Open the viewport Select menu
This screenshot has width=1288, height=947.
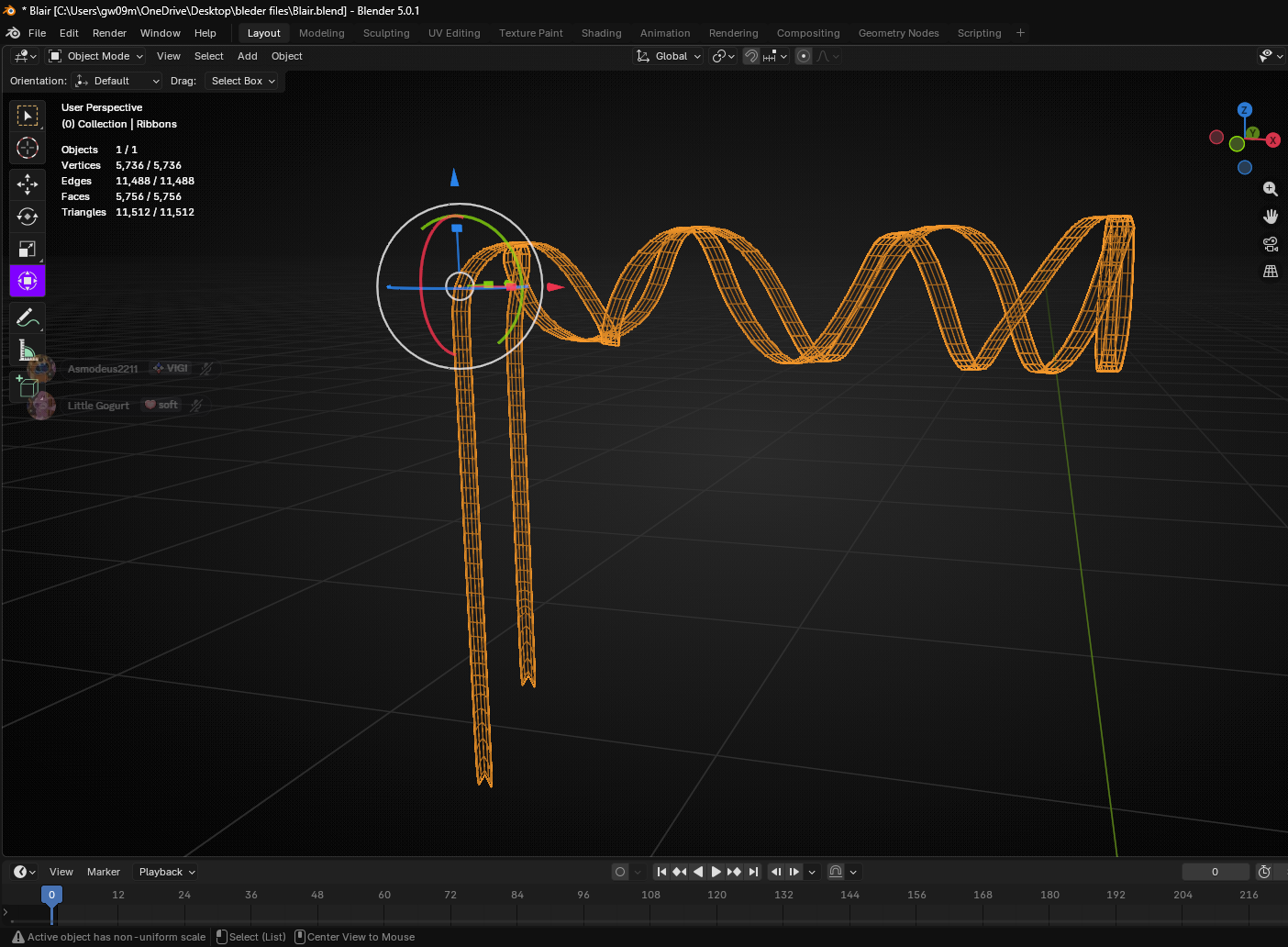pos(209,56)
